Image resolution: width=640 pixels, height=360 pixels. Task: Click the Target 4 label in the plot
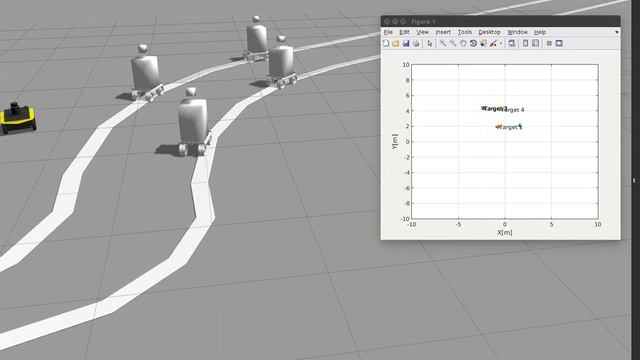pyautogui.click(x=514, y=110)
